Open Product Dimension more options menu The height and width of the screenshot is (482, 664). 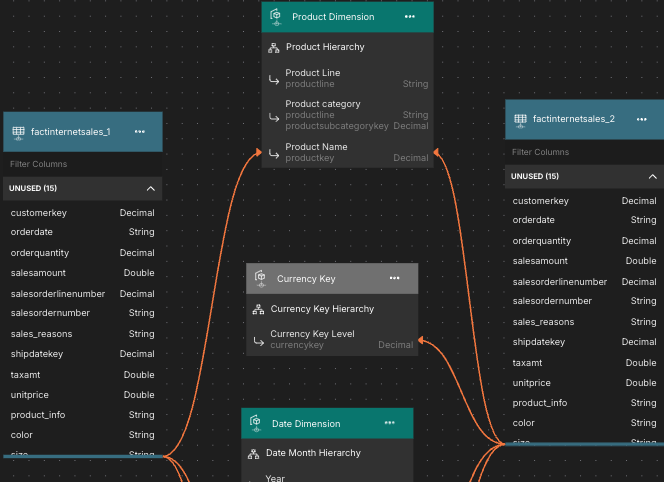click(x=409, y=17)
